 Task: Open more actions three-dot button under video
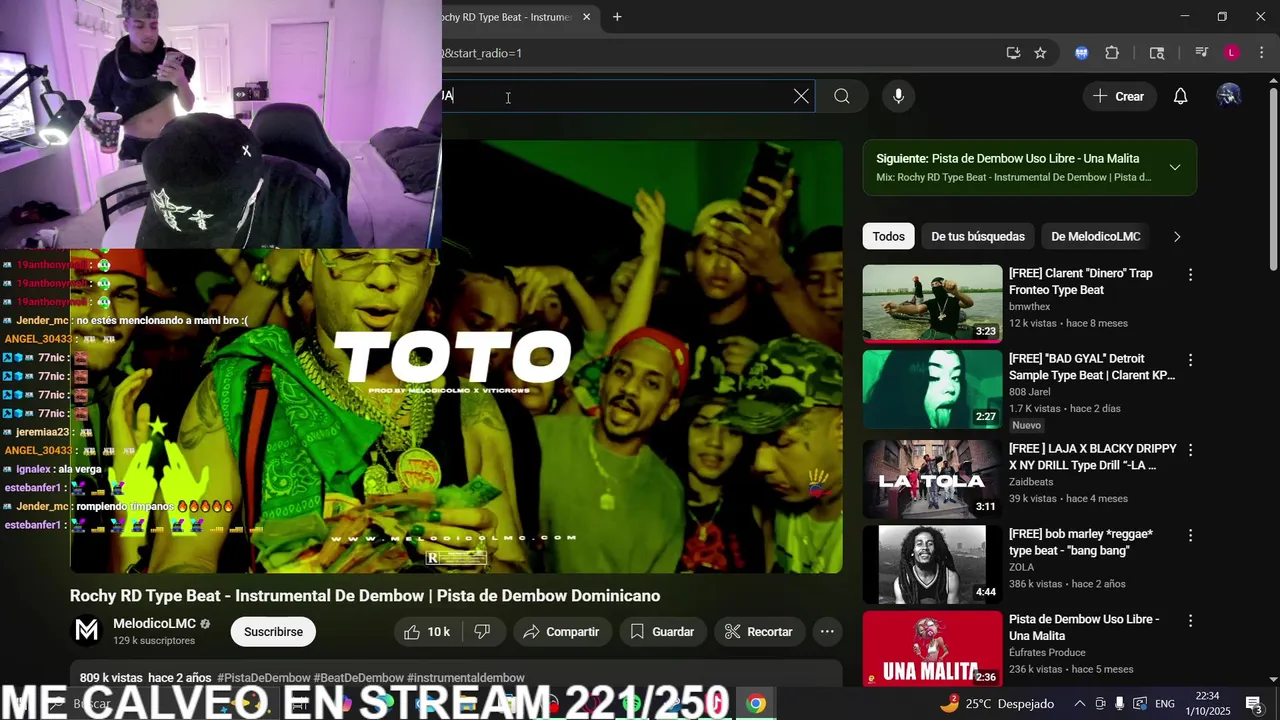(x=827, y=632)
